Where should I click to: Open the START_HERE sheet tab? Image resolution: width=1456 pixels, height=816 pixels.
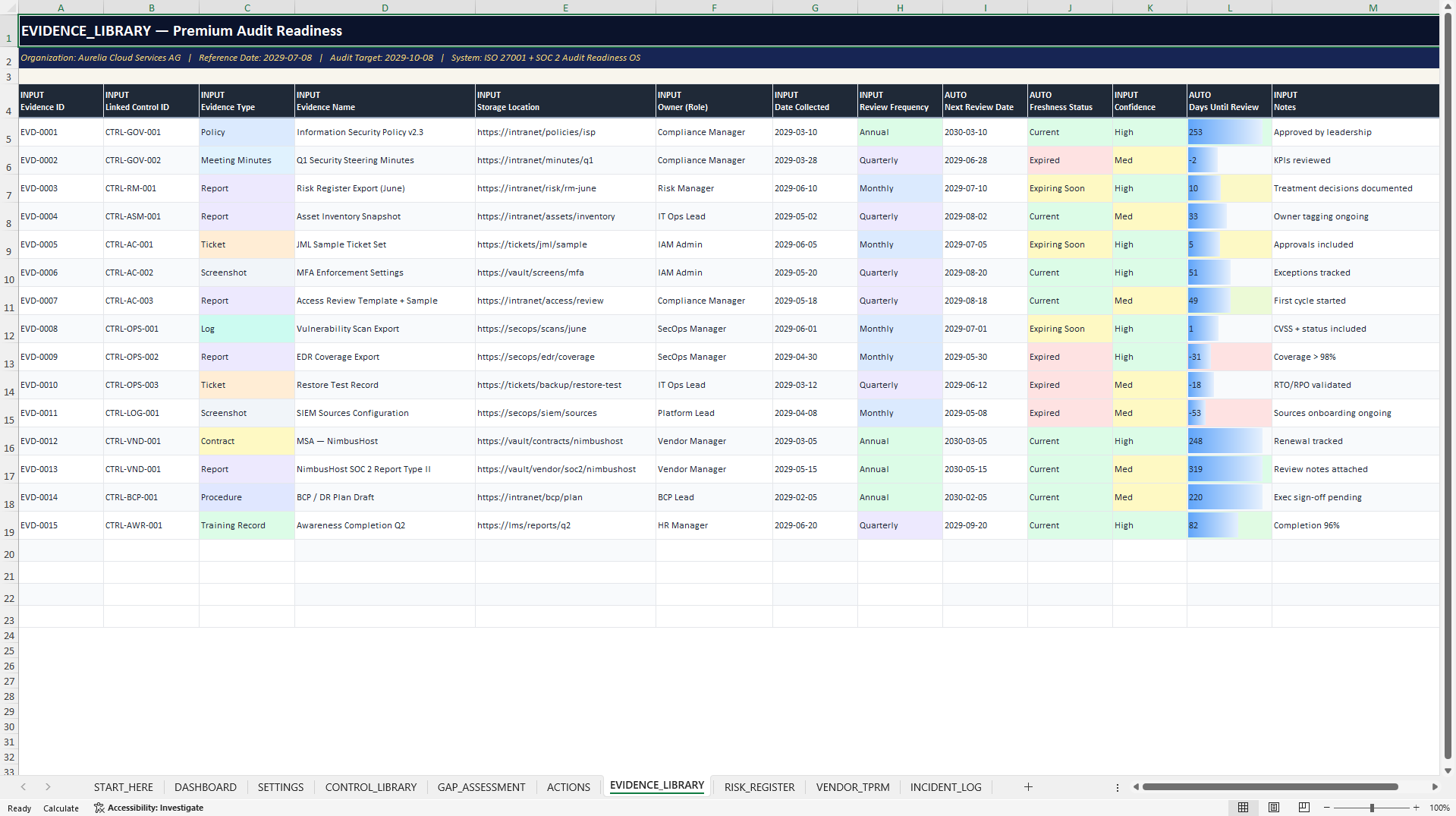(x=124, y=787)
